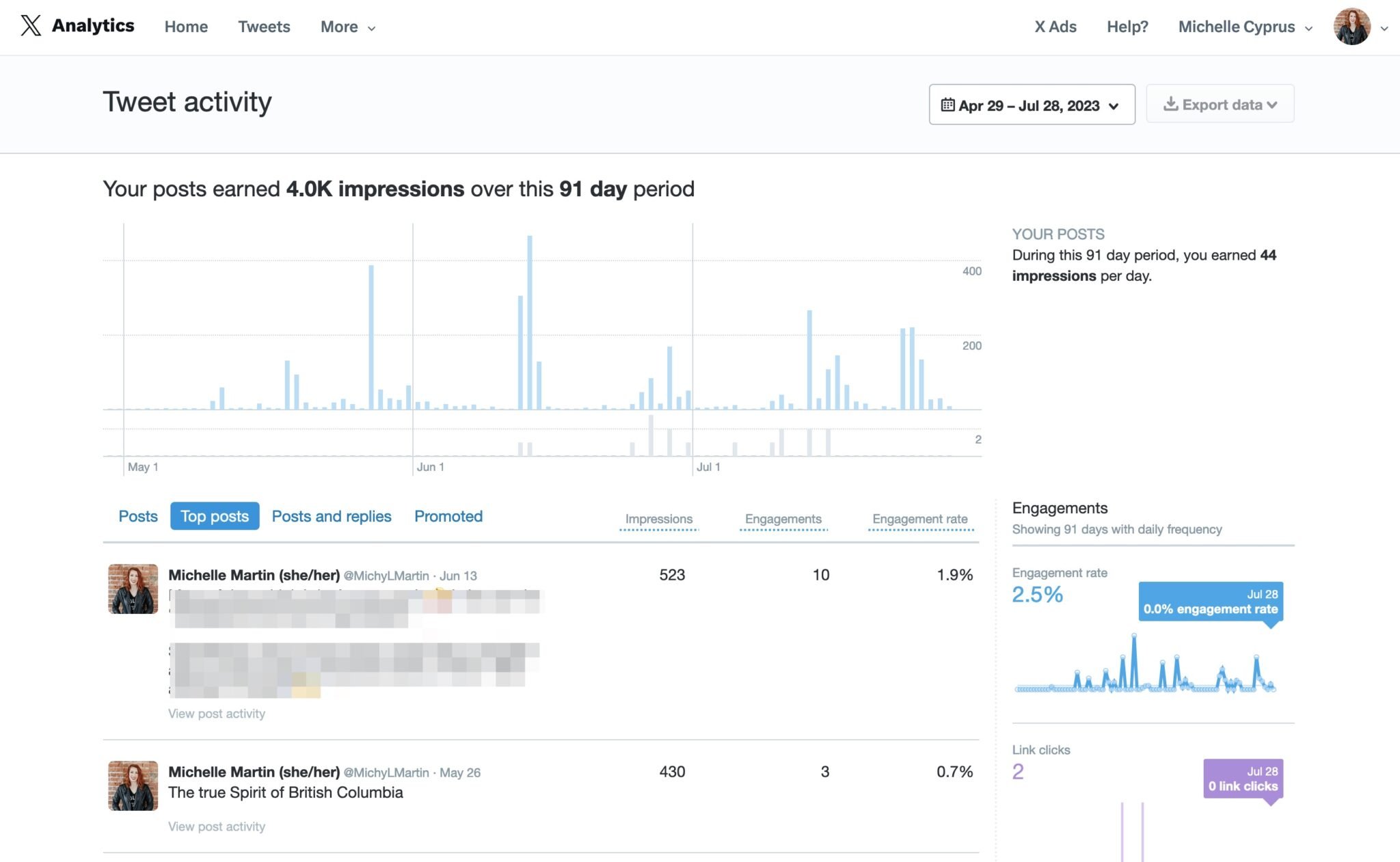1400x862 pixels.
Task: Expand the Export data options
Action: click(x=1220, y=104)
